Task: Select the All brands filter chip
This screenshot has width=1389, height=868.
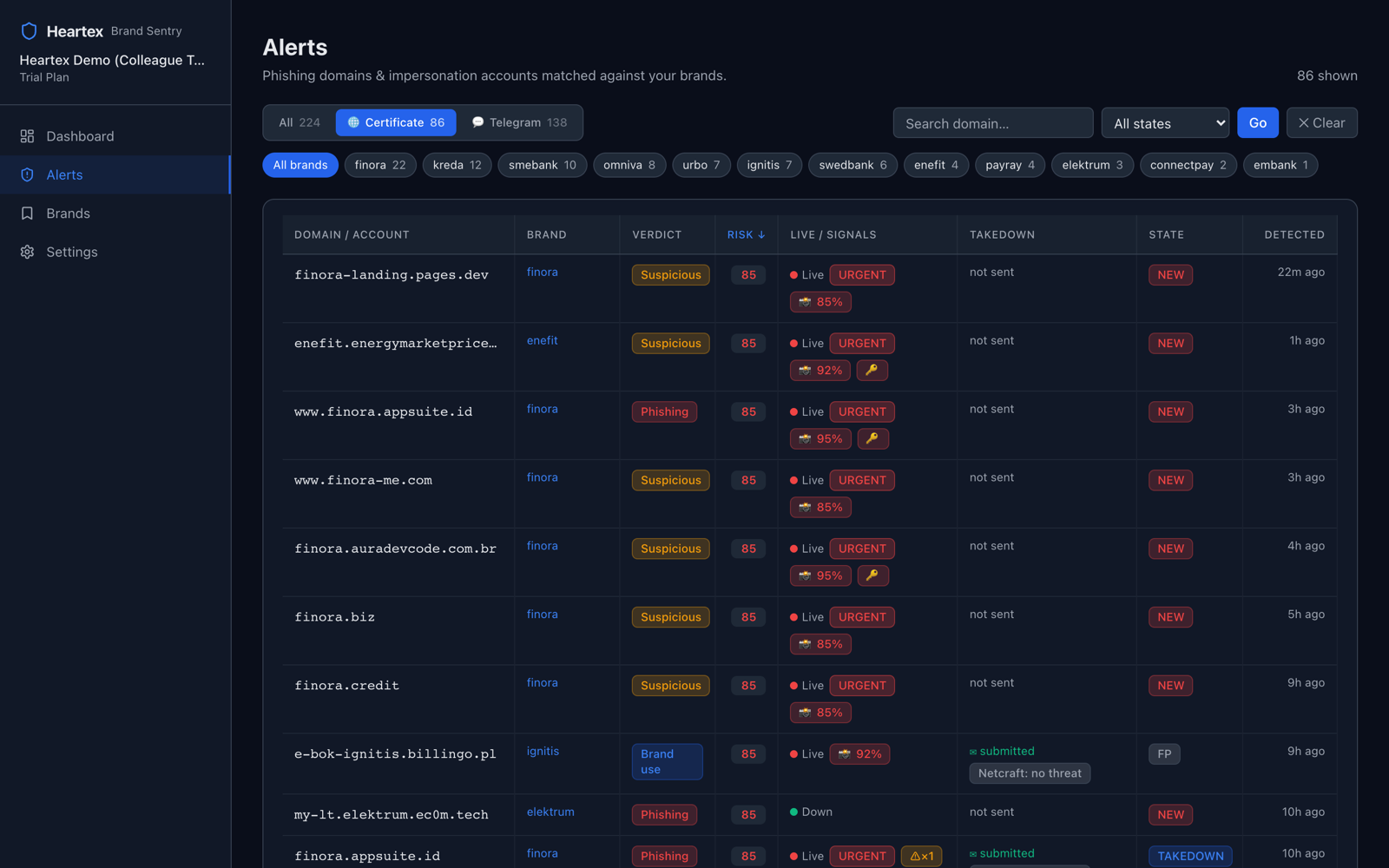Action: click(x=300, y=165)
